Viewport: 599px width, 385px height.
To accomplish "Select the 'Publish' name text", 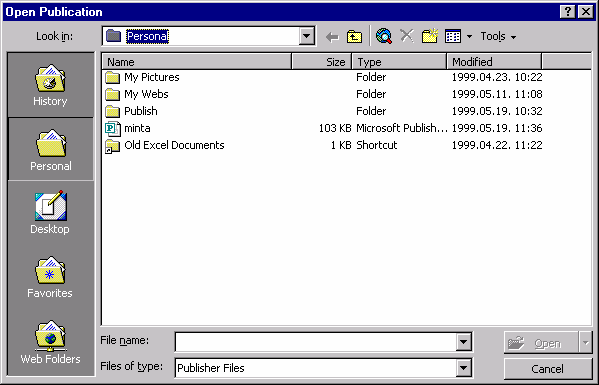I will click(x=141, y=111).
